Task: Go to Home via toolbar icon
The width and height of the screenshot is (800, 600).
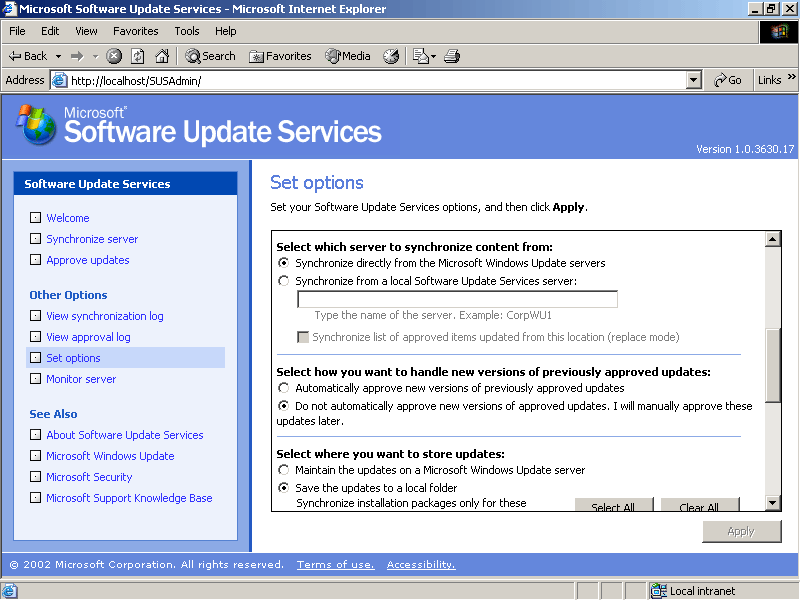Action: [x=161, y=56]
